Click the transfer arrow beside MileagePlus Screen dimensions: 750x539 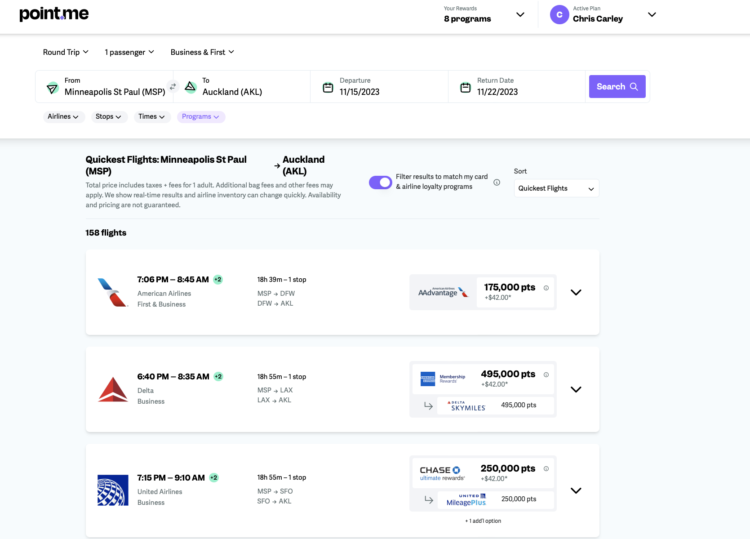(x=429, y=499)
